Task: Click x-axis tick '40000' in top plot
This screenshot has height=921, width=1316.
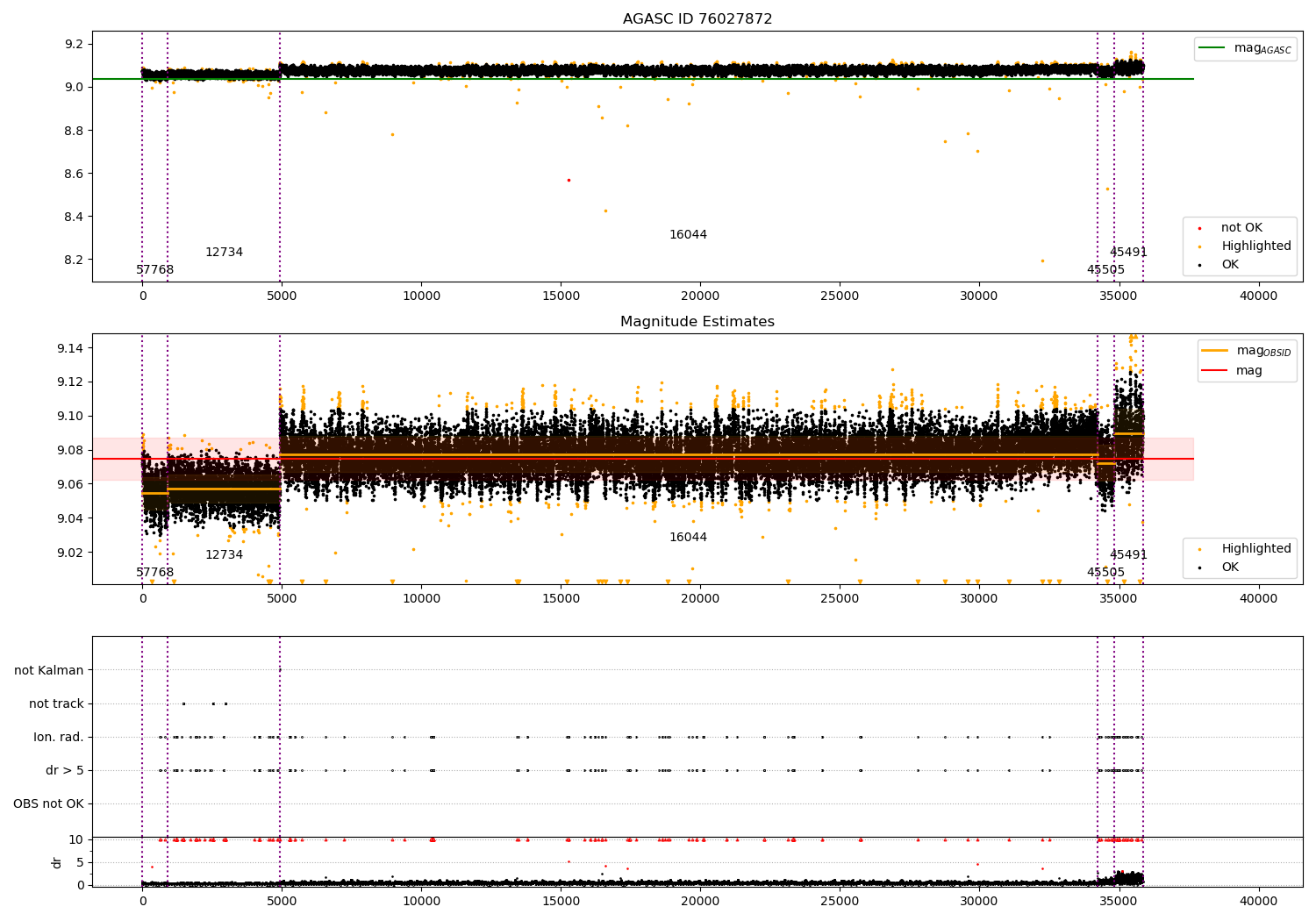Action: pyautogui.click(x=1258, y=296)
